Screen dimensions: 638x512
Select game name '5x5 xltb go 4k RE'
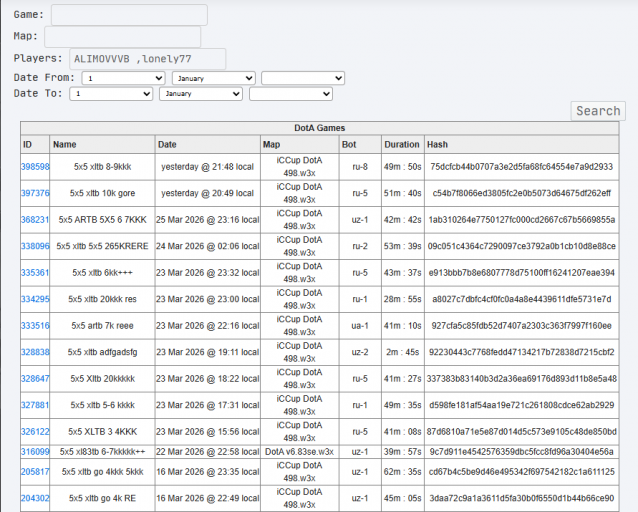coord(103,498)
